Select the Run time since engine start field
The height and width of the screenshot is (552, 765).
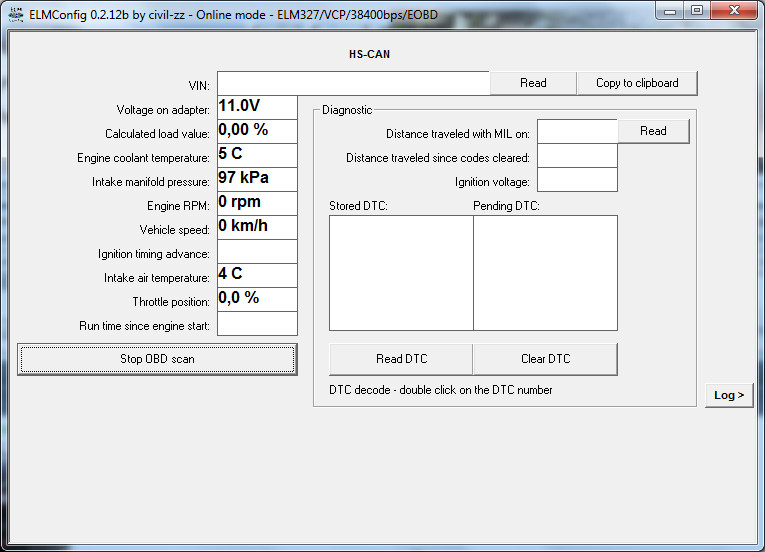(257, 324)
